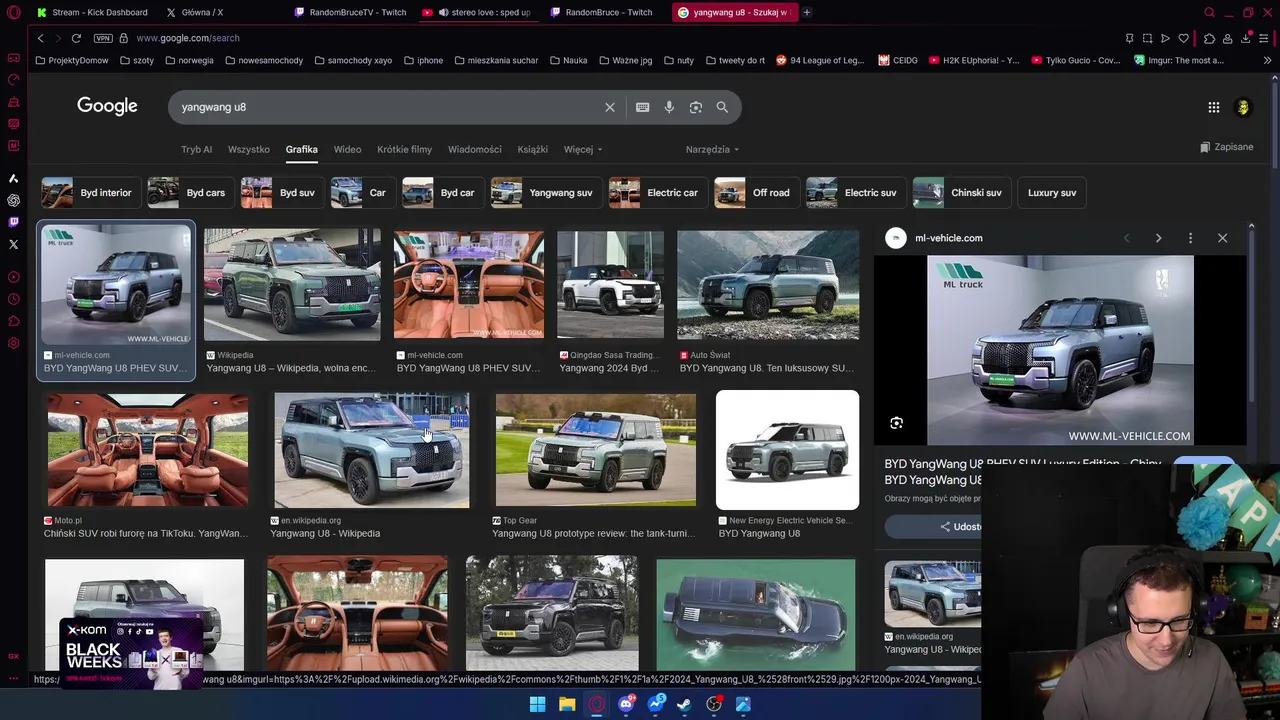Open ChatGPT in the Opera sidebar
Screen dimensions: 1280x720
[13, 200]
